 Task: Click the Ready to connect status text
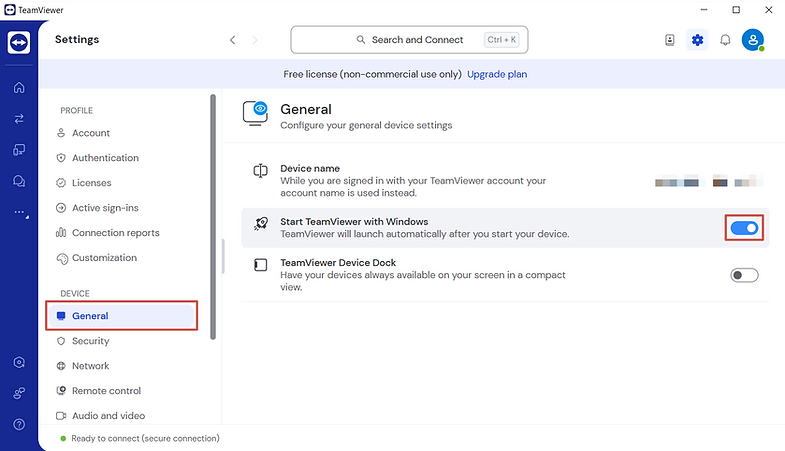145,438
